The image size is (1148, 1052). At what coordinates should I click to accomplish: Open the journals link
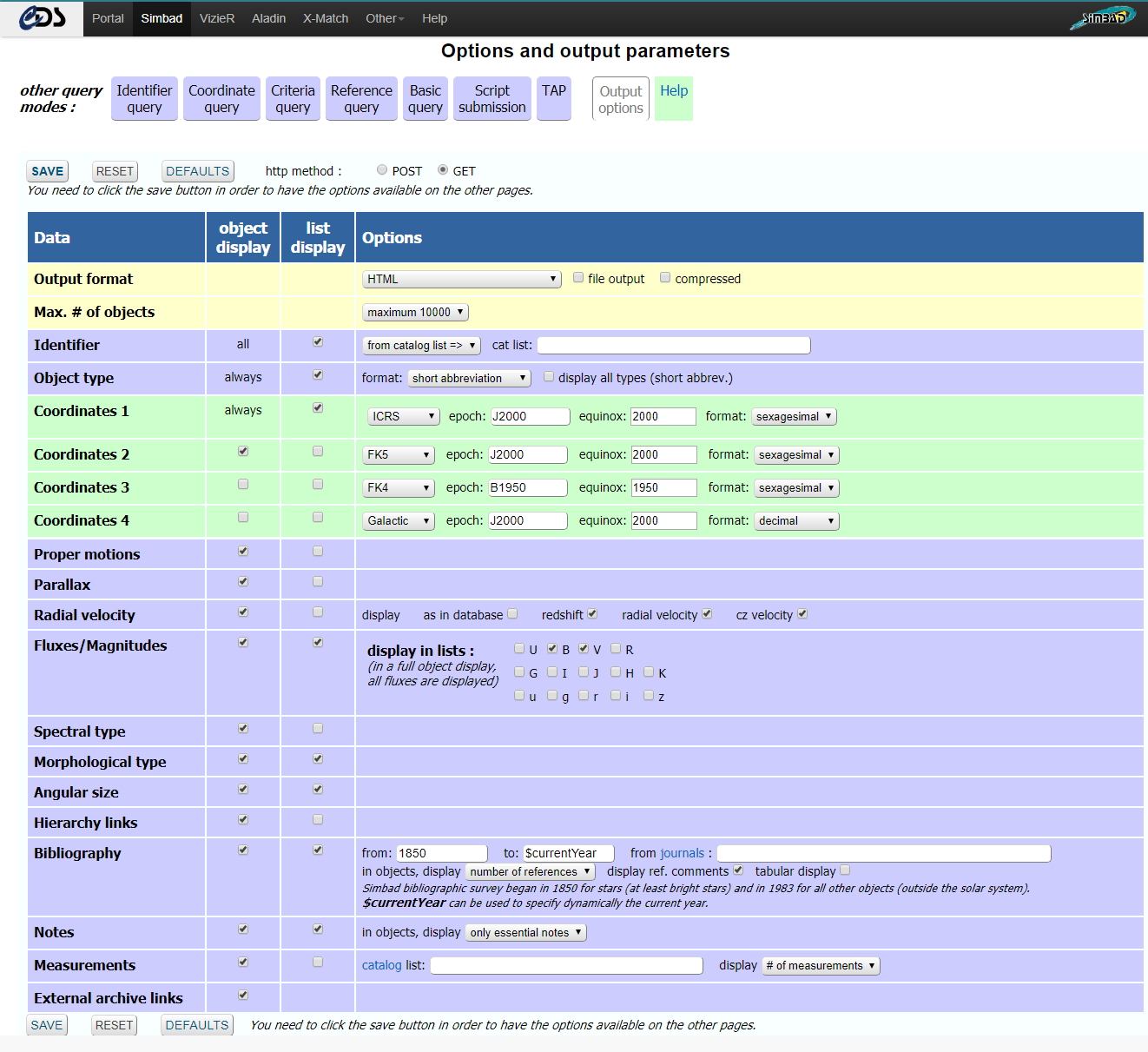[683, 853]
